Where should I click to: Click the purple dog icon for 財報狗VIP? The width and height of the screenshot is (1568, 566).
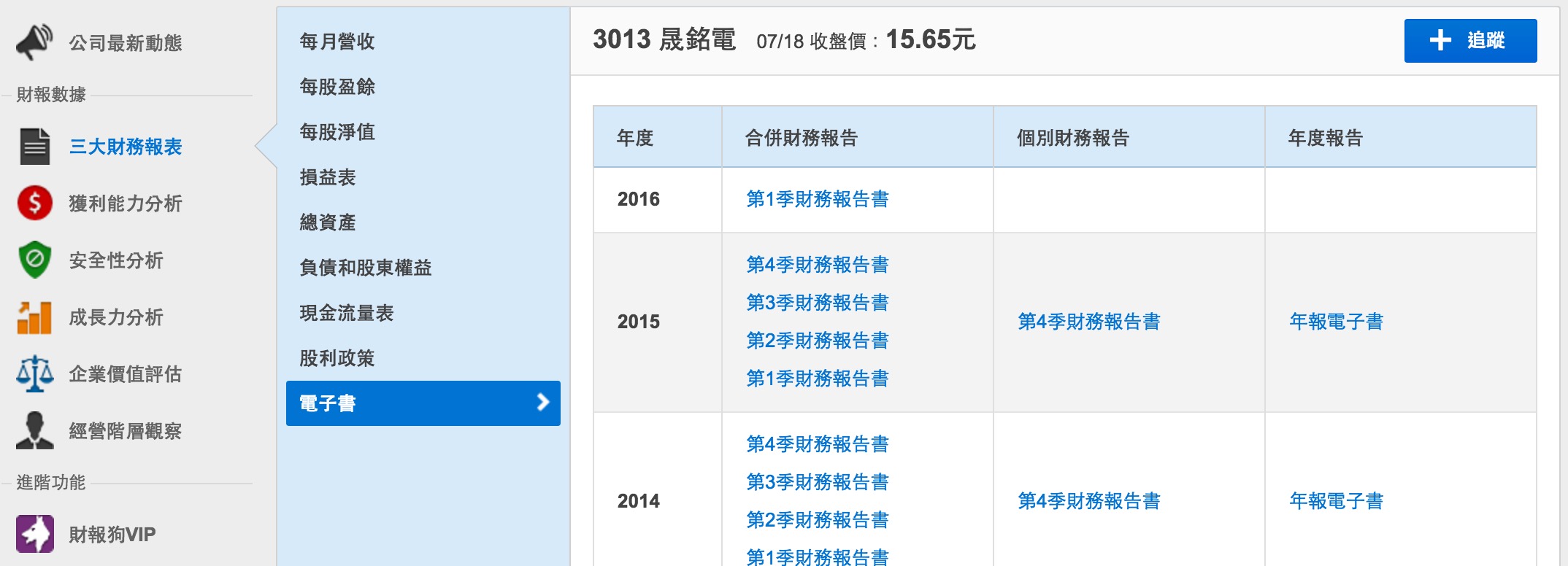coord(34,534)
